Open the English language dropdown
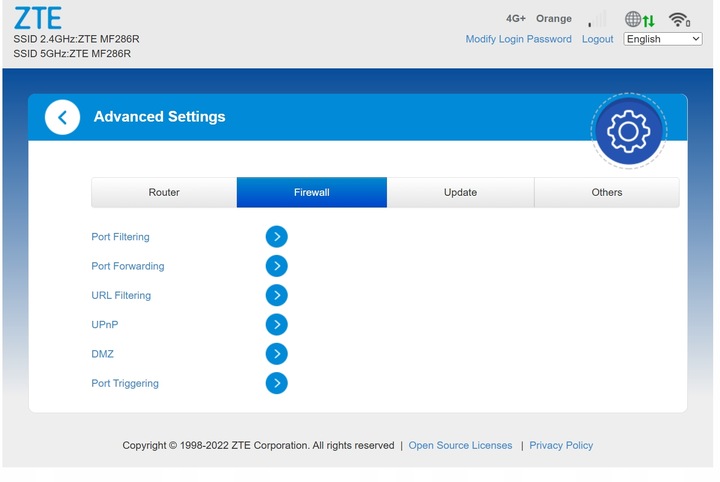Image resolution: width=720 pixels, height=482 pixels. (x=663, y=39)
